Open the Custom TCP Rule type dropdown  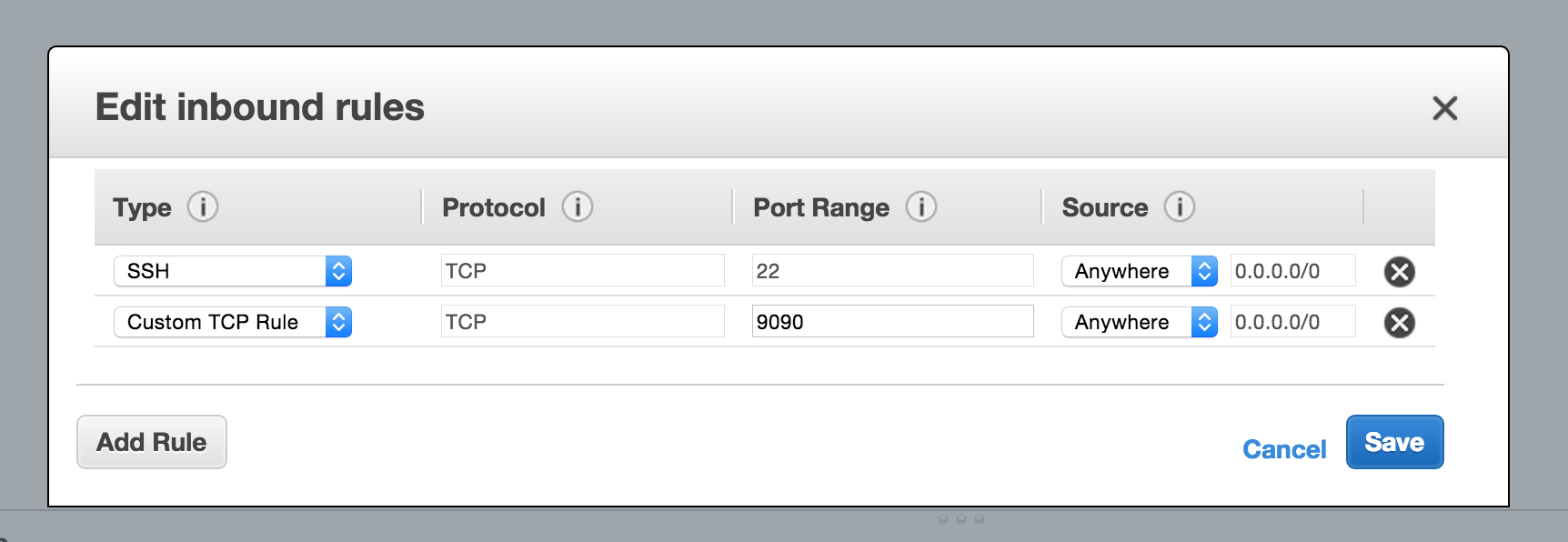233,322
